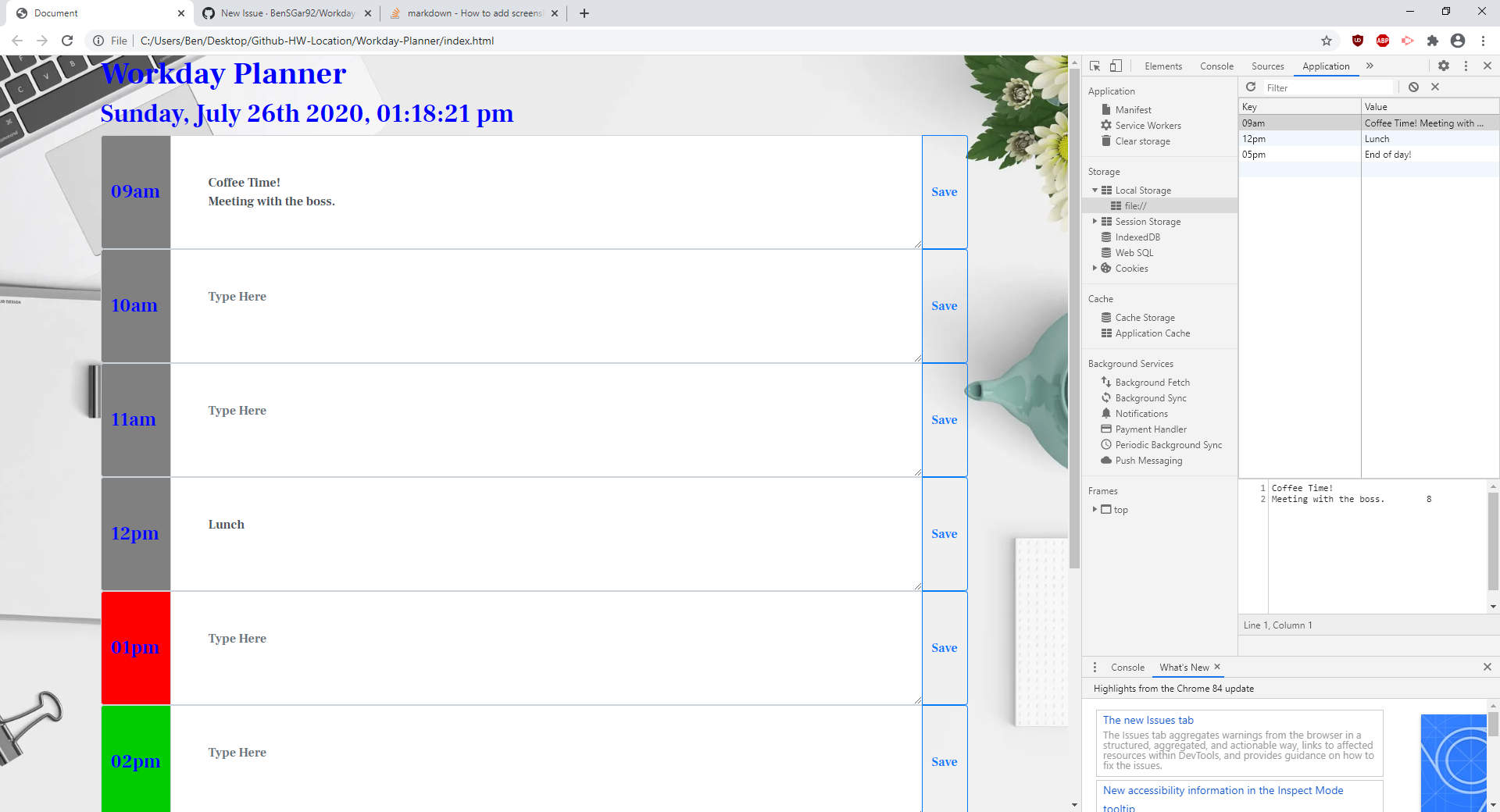Save the 11am entry
This screenshot has width=1500, height=812.
click(945, 420)
